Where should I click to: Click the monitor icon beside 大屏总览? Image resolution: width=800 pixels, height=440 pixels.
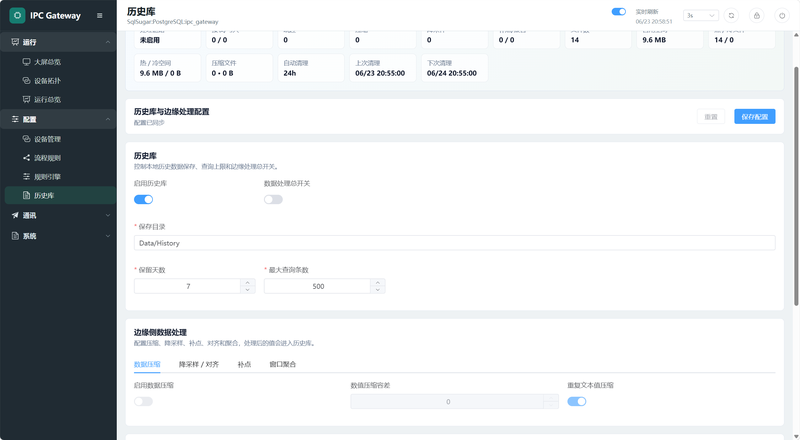[x=27, y=62]
